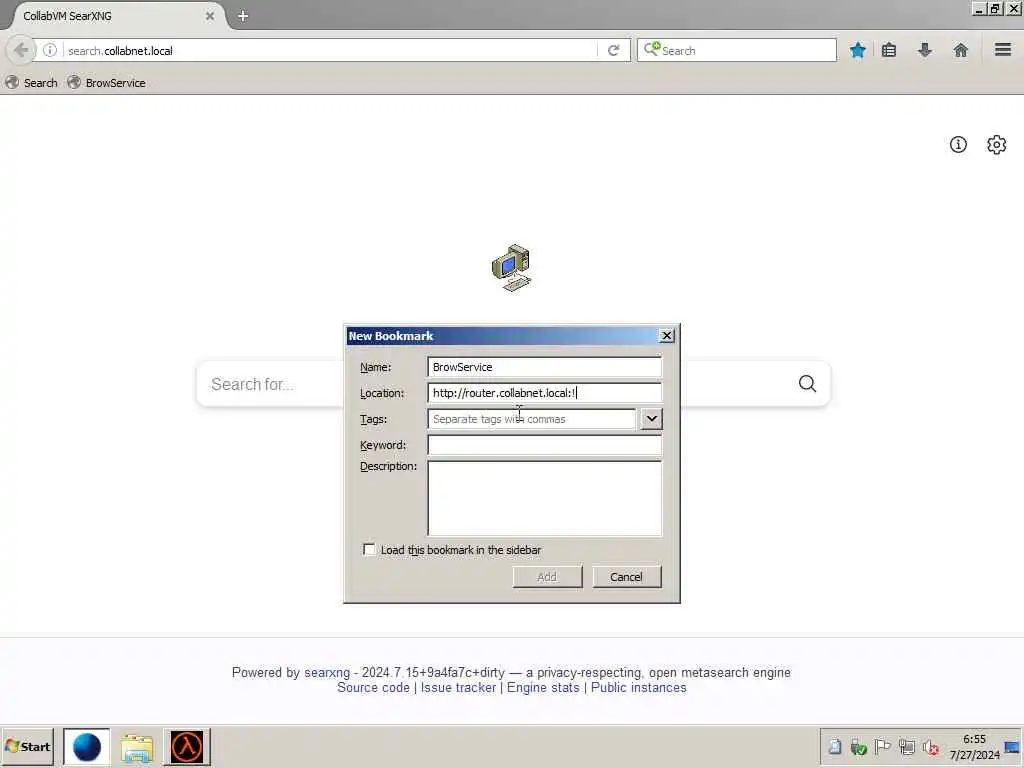Open SearXNG about info icon
This screenshot has width=1024, height=768.
tap(958, 144)
